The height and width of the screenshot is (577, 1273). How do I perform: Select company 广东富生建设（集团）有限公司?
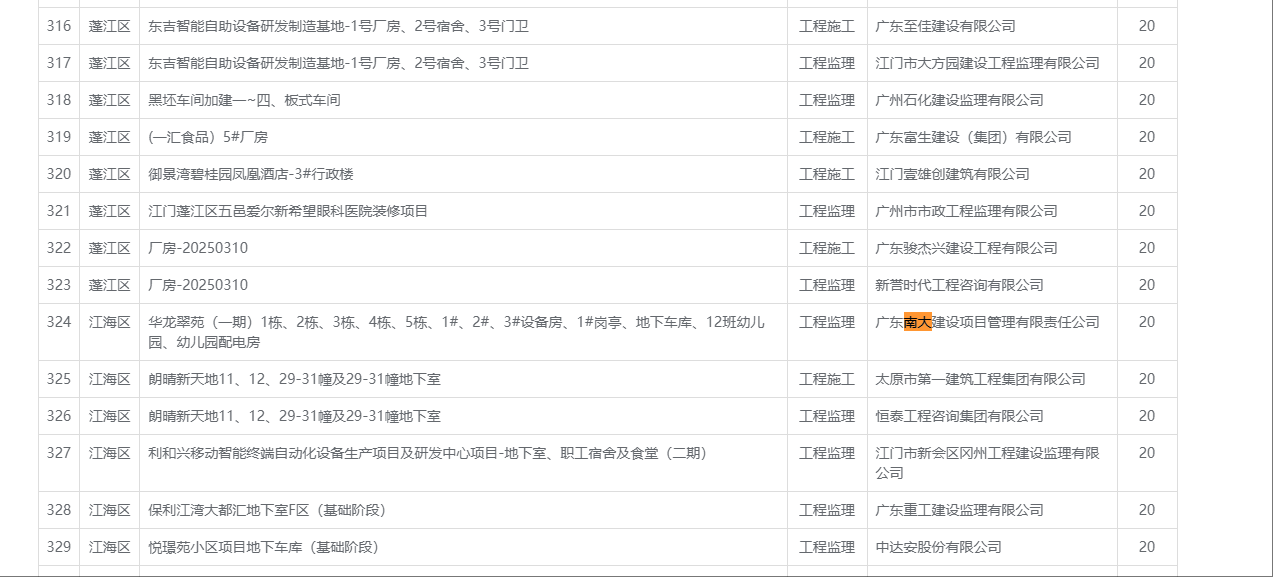(x=973, y=137)
